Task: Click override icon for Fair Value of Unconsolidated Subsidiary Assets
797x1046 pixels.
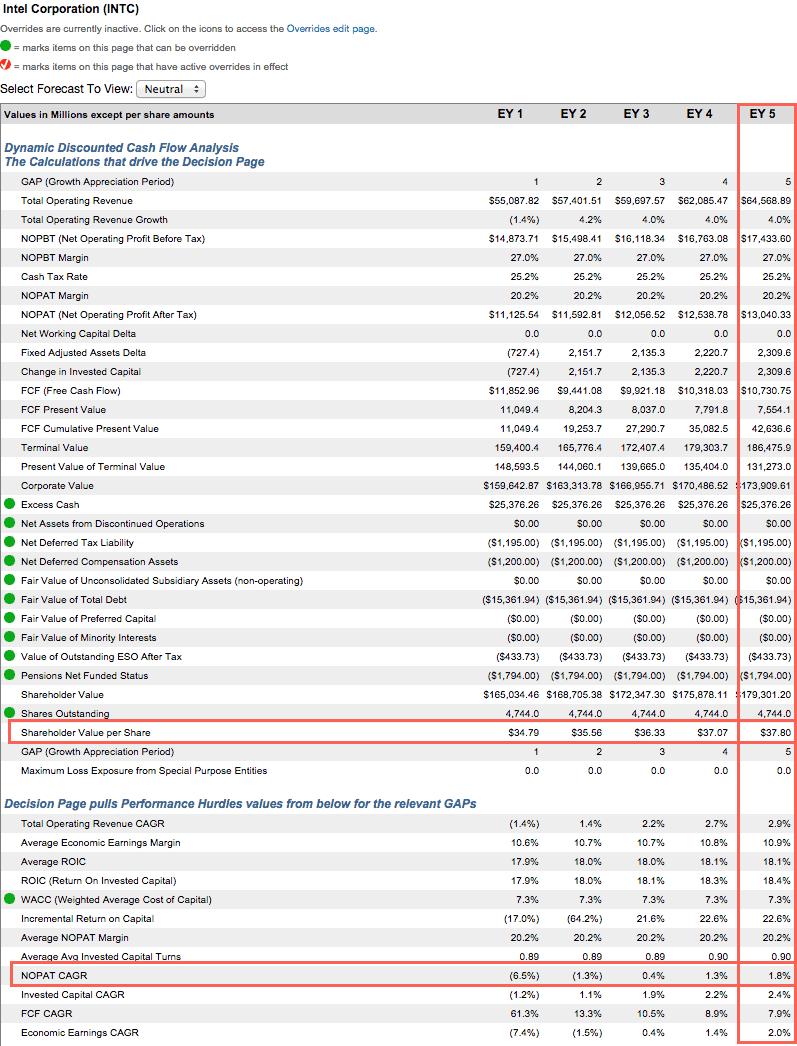Action: [x=9, y=580]
